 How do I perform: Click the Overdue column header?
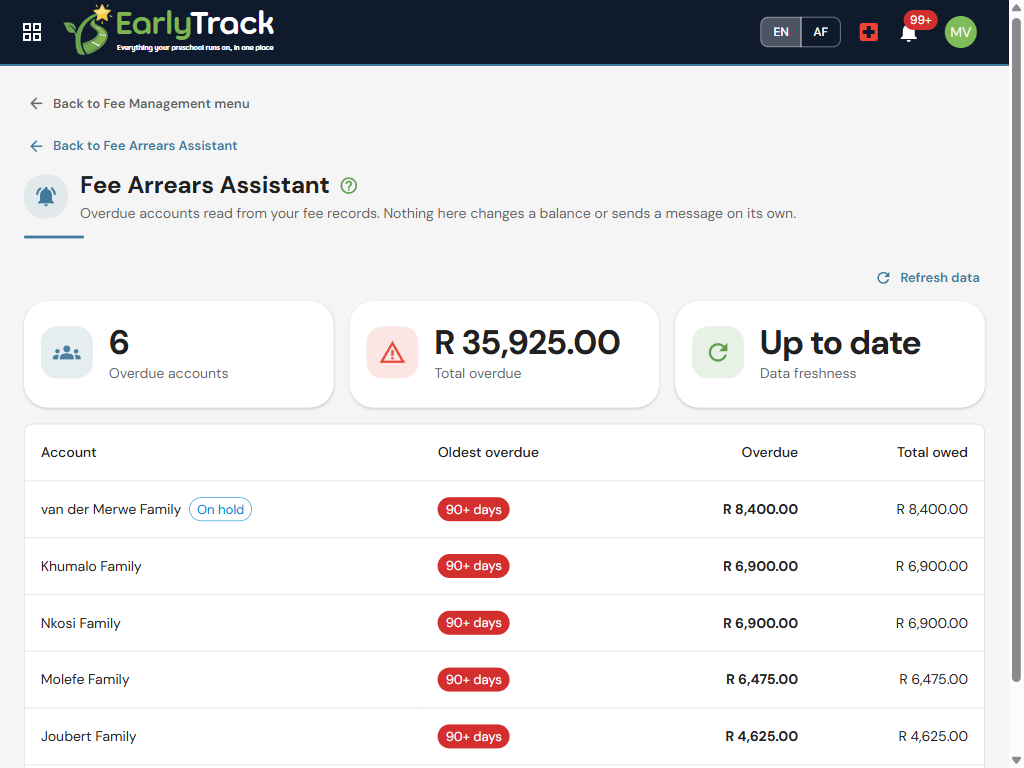[769, 452]
